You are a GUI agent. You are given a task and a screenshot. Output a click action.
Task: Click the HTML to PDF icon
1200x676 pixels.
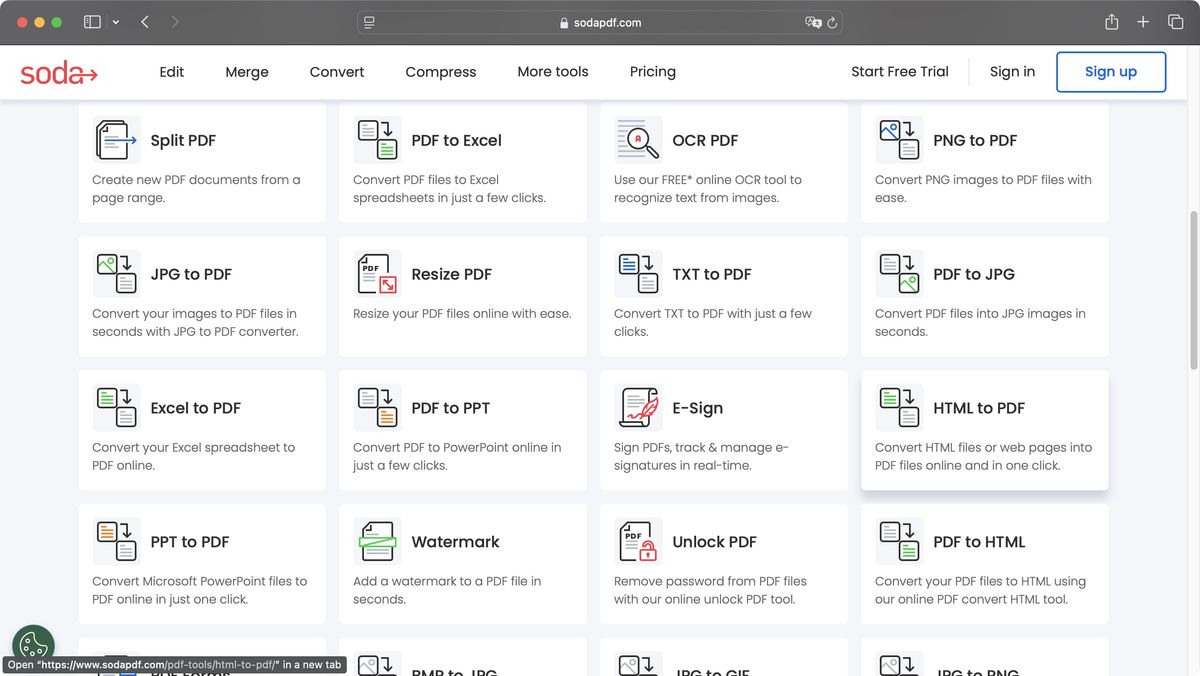(x=897, y=407)
